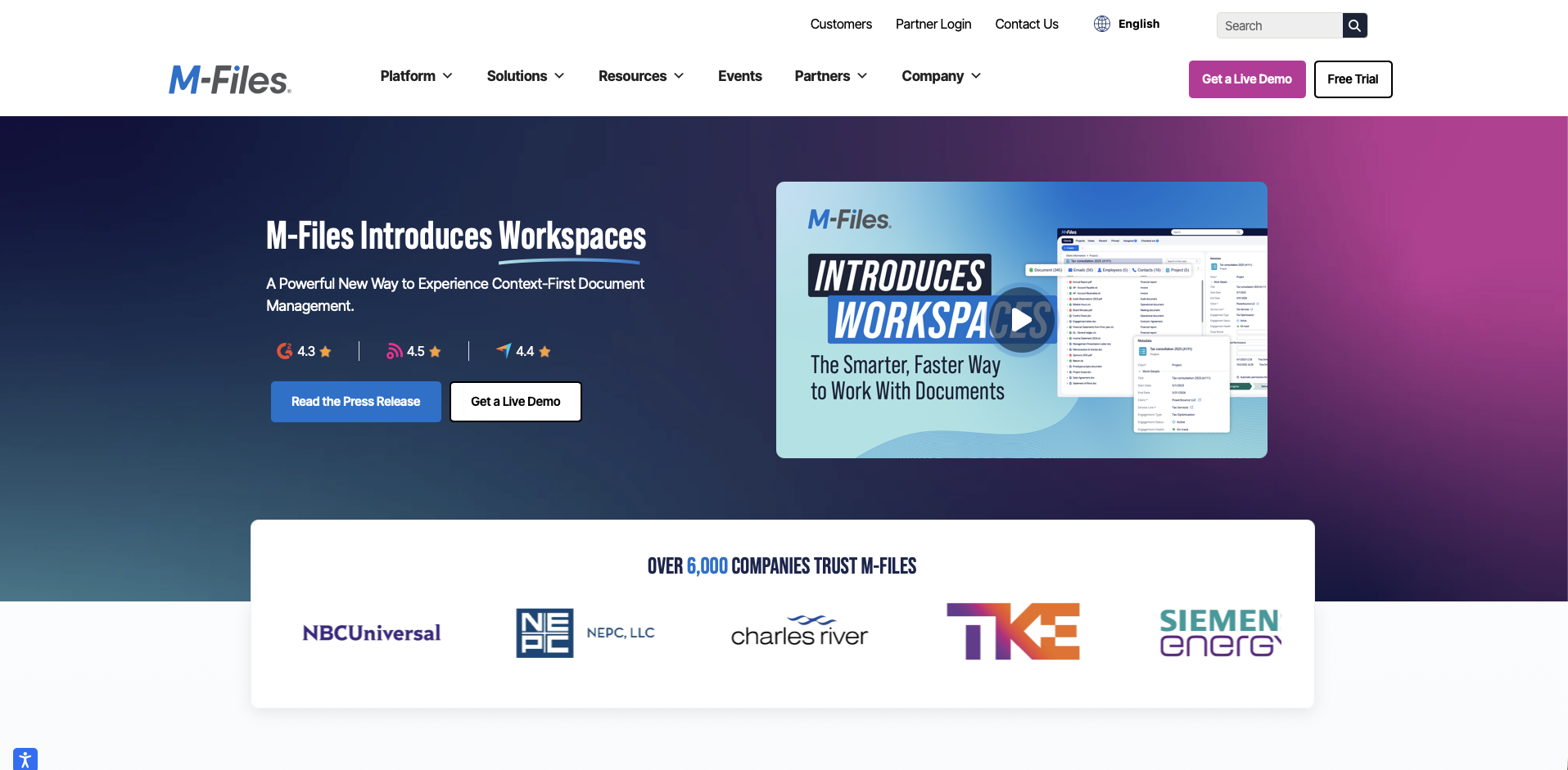Click the search magnifier icon
1568x770 pixels.
(1353, 25)
